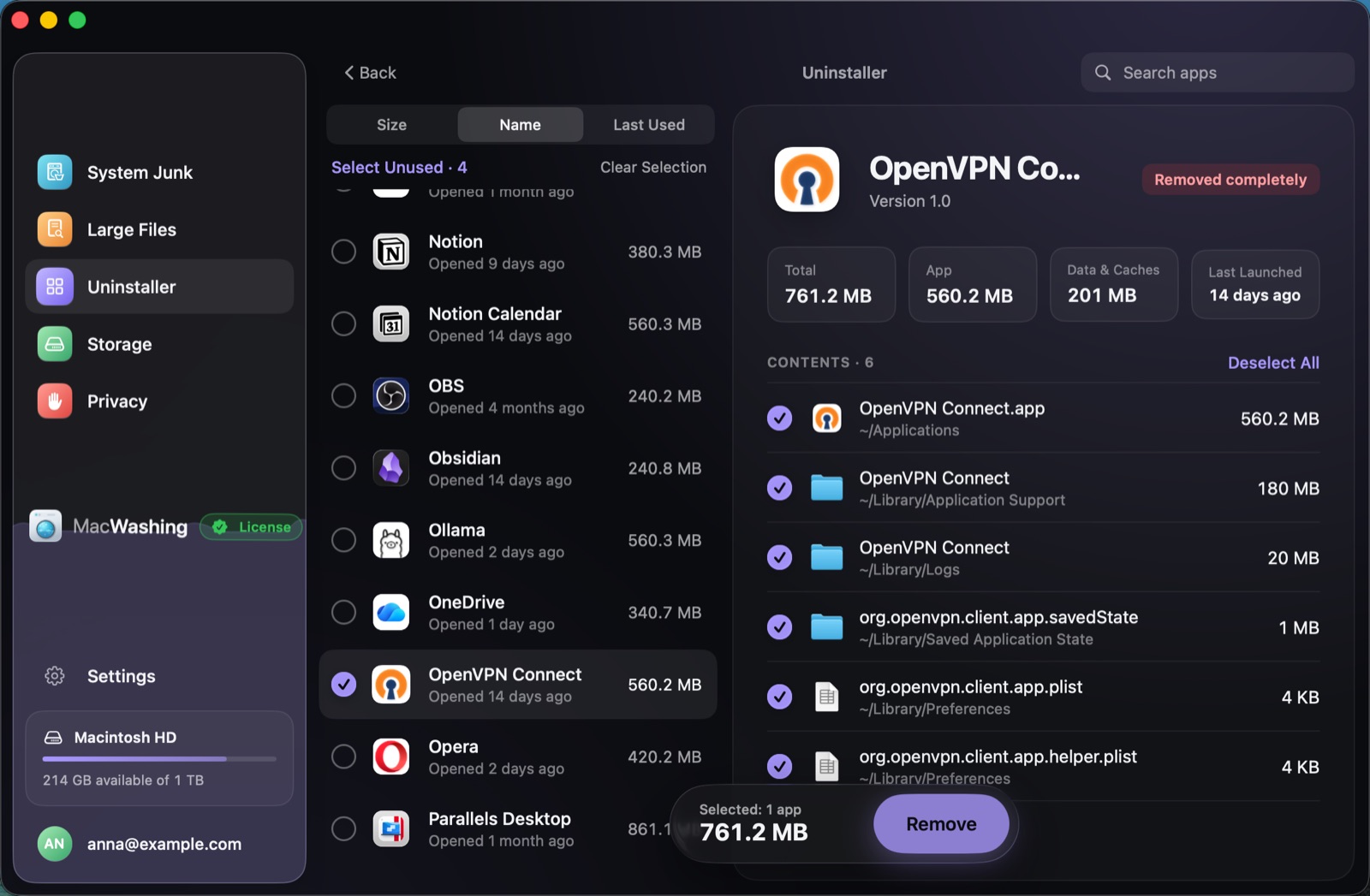Screen dimensions: 1370x896
Task: Select the Uninstaller sidebar icon
Action: (55, 287)
